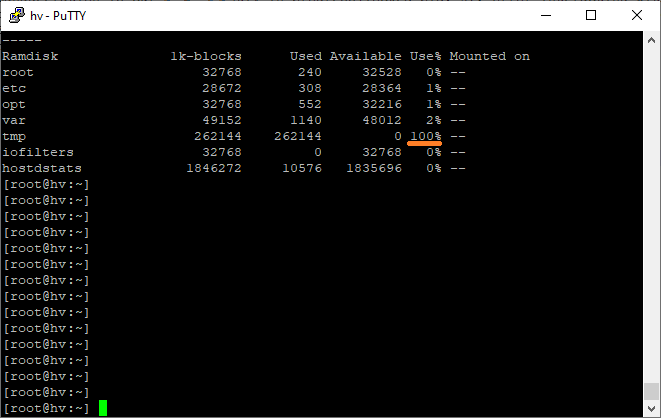Click the 1835696 available value
Viewport: 661px width, 418px height.
(x=374, y=168)
